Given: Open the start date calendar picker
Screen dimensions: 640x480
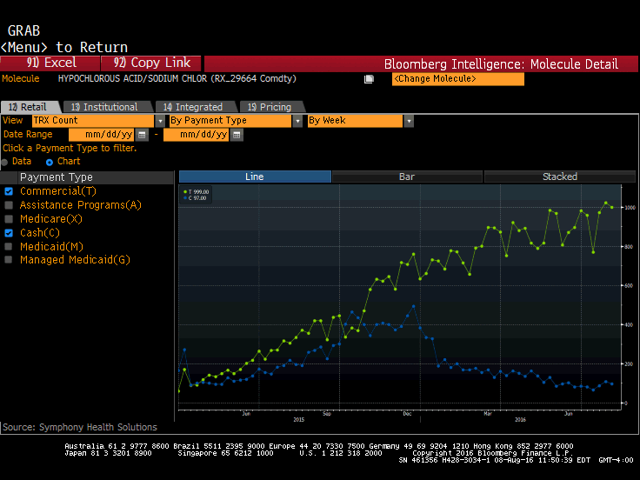Looking at the screenshot, I should pyautogui.click(x=142, y=134).
